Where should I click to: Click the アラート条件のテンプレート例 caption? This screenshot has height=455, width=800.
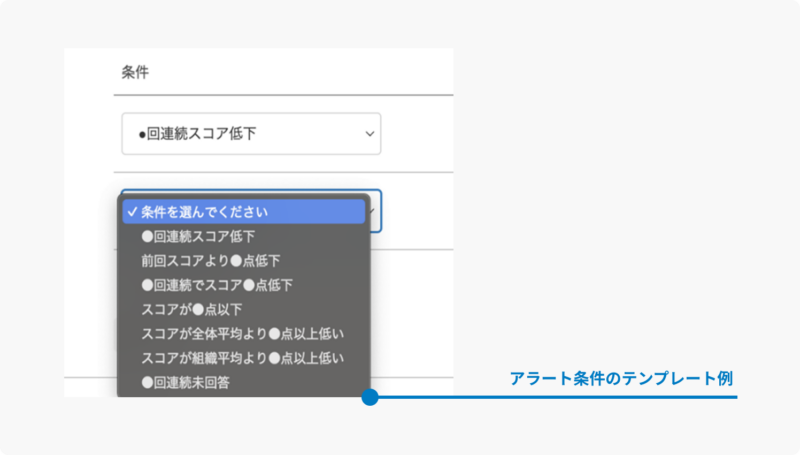pos(621,378)
